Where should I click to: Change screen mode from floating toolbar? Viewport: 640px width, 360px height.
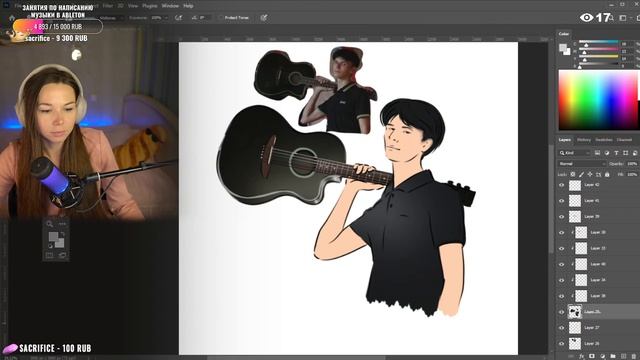[62, 256]
